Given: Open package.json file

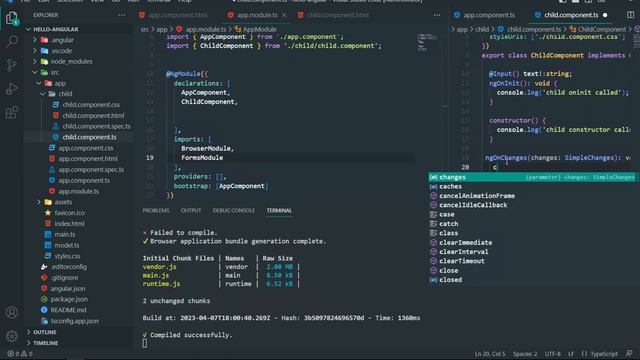Looking at the screenshot, I should click(69, 299).
